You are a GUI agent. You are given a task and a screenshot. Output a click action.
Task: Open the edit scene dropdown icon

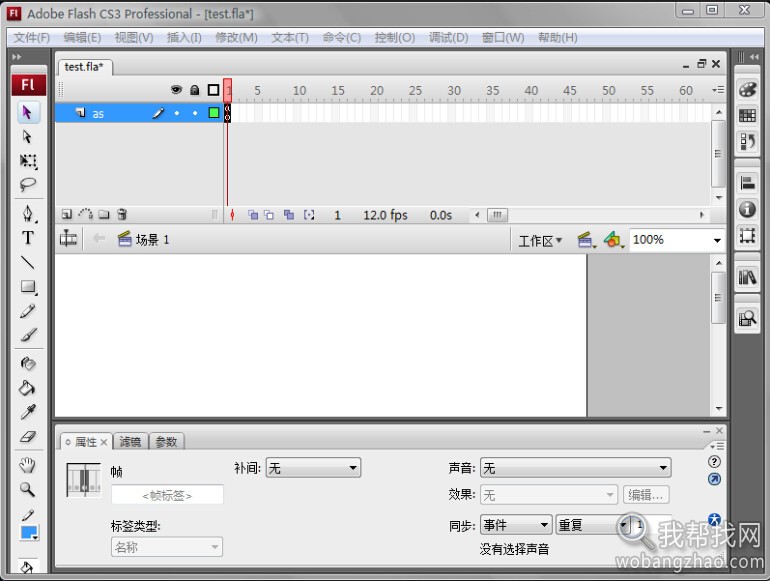585,240
